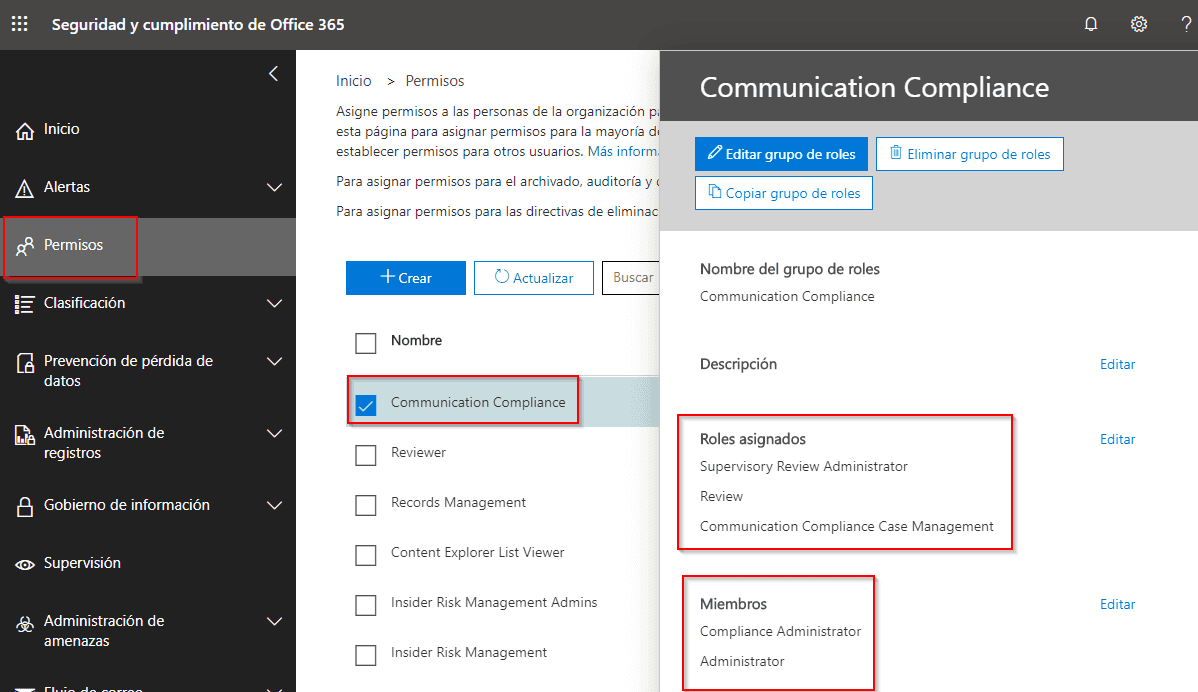
Task: Expand the Alertas section chevron
Action: pyautogui.click(x=274, y=187)
